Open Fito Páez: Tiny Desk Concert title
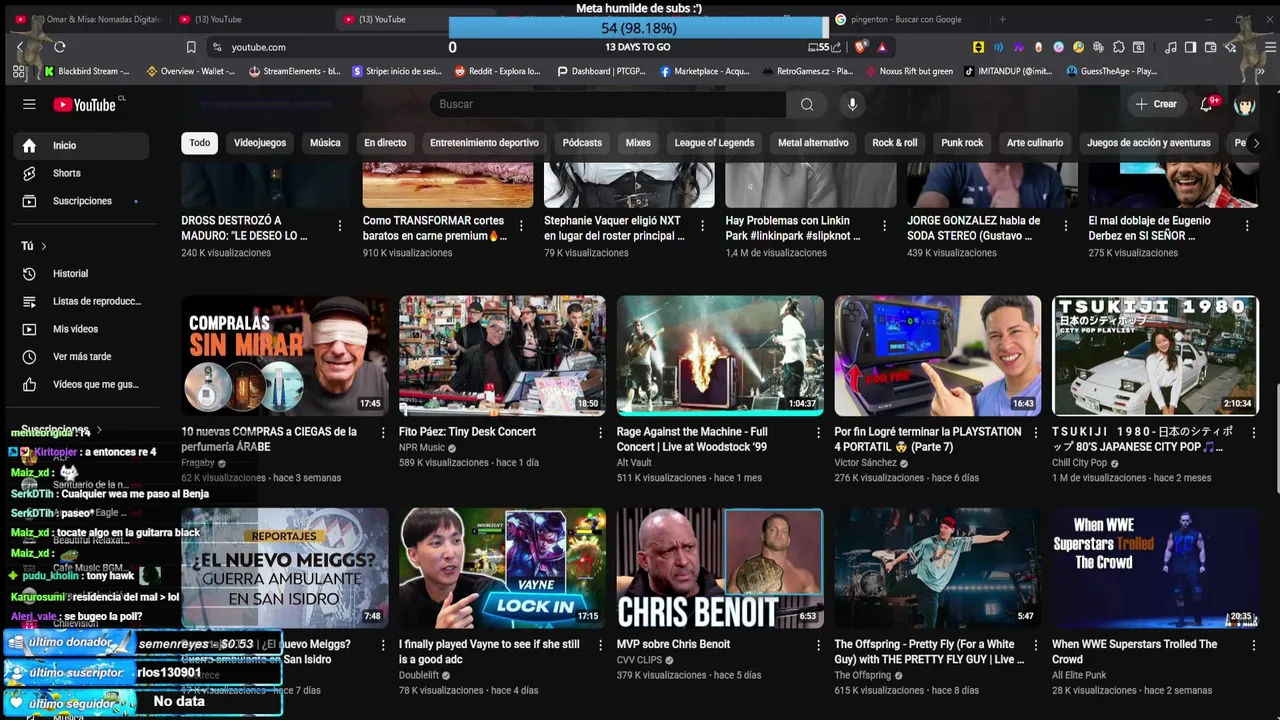Image resolution: width=1280 pixels, height=720 pixels. (467, 432)
